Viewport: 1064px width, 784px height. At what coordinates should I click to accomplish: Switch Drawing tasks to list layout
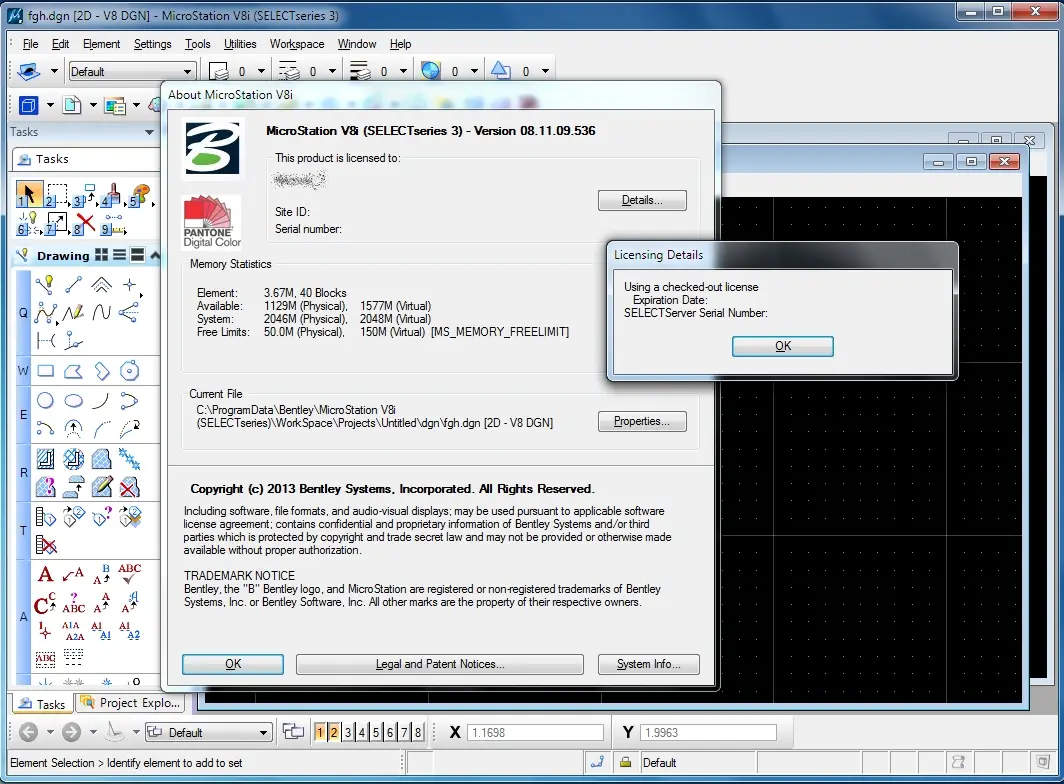click(x=119, y=255)
